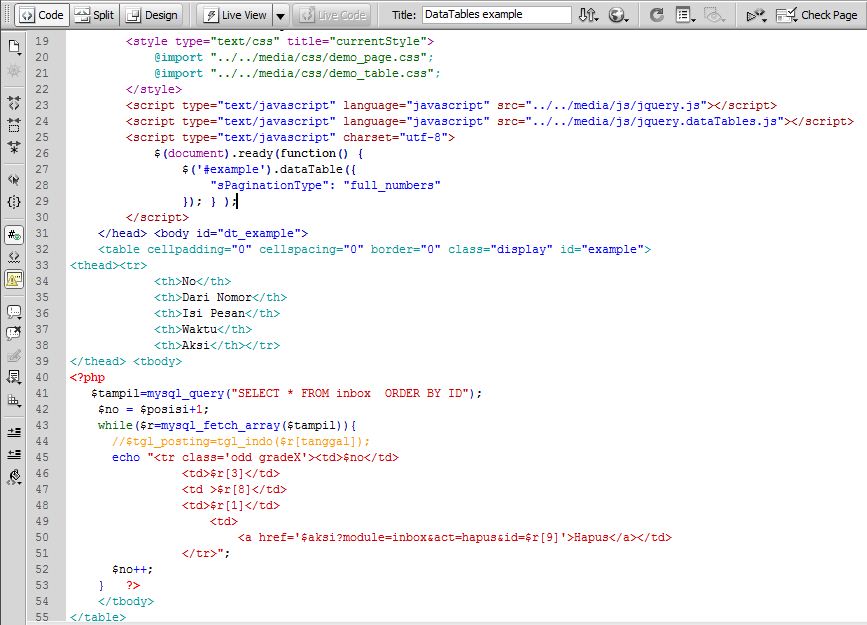
Task: Switch to Split view
Action: (95, 15)
